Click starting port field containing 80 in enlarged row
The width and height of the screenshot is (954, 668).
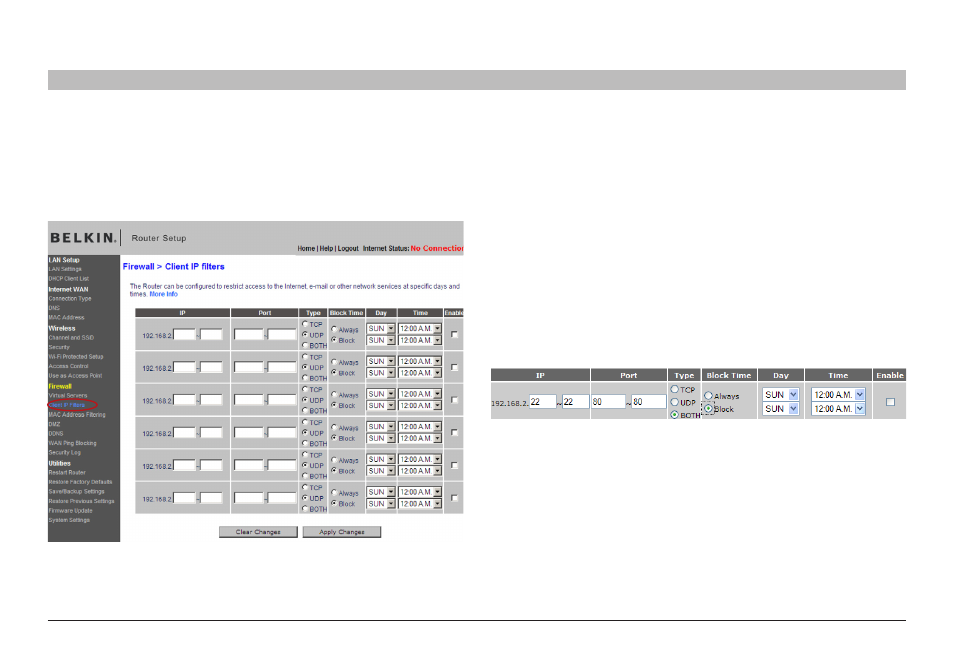tap(608, 402)
